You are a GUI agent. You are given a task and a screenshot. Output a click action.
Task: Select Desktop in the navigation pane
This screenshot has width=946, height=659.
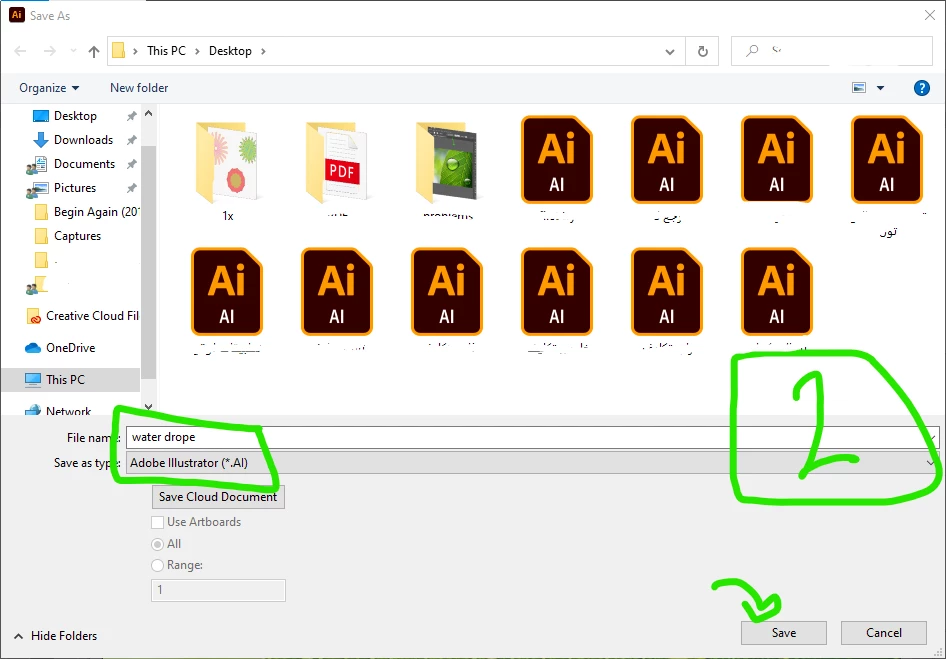coord(75,116)
